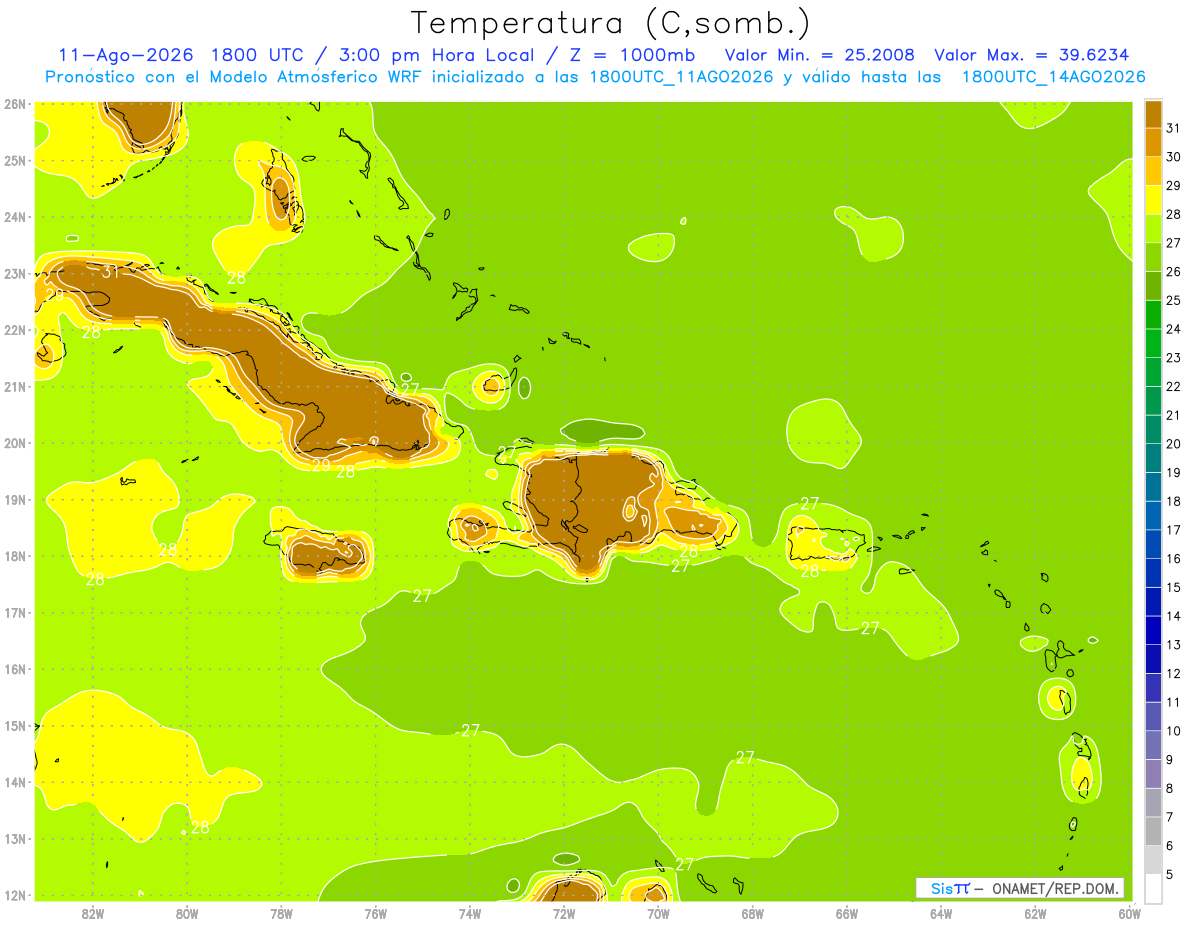Click 'Valor Min. = 25.2008' text

(820, 55)
